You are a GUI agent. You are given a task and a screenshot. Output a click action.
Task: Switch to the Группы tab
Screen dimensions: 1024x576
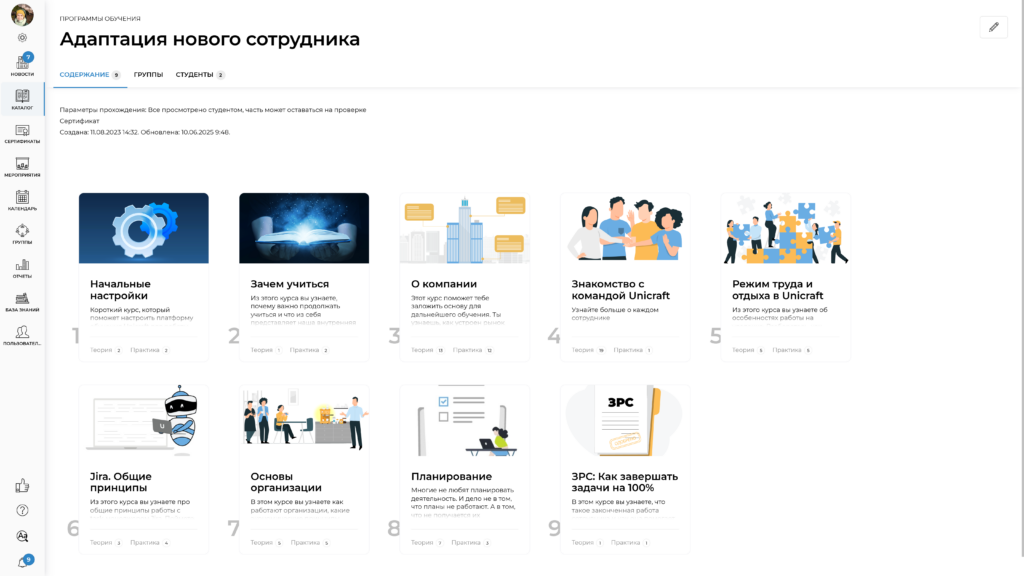click(x=148, y=74)
